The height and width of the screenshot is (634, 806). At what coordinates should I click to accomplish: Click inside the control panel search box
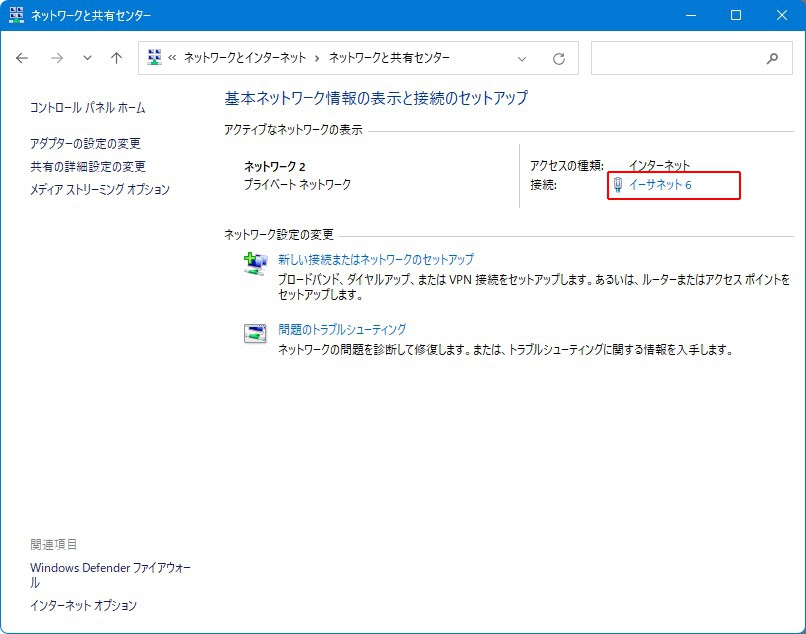675,59
